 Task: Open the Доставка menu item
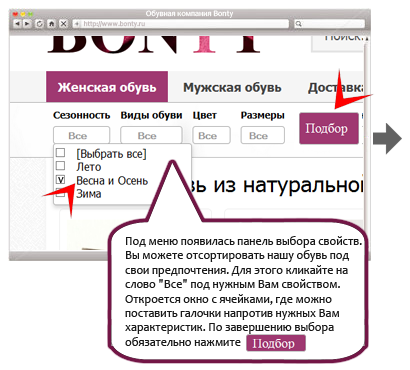(335, 87)
